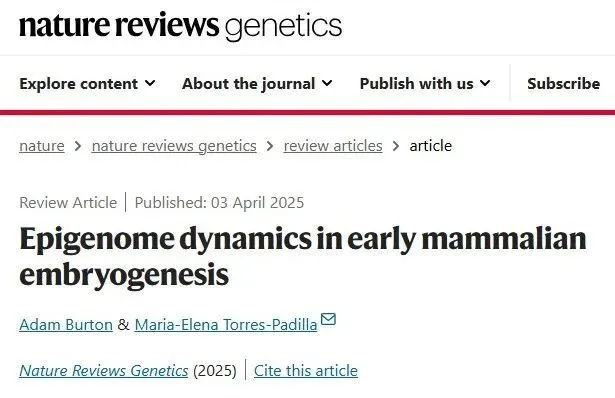Click the chevron separator before article breadcrumb
The image size is (615, 398).
click(396, 146)
